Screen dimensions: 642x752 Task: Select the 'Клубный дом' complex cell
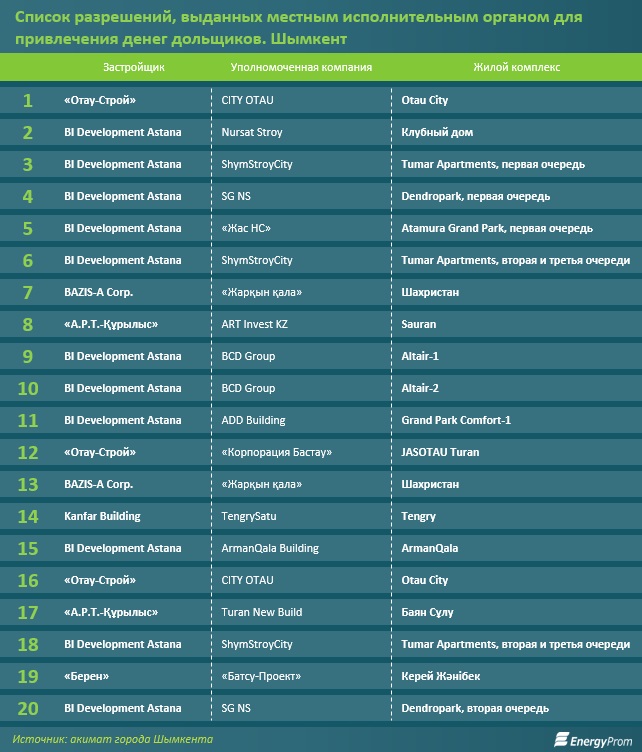(437, 132)
